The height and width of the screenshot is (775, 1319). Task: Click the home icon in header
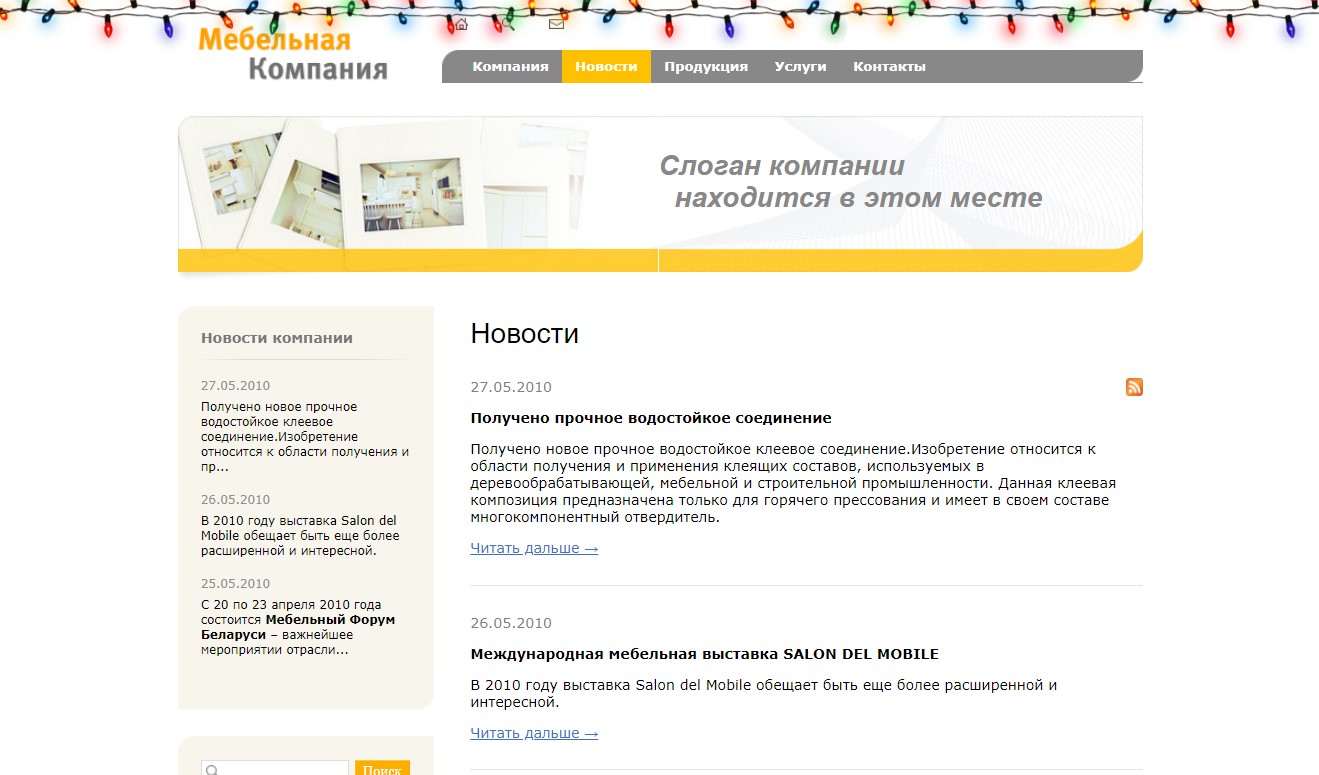point(461,25)
